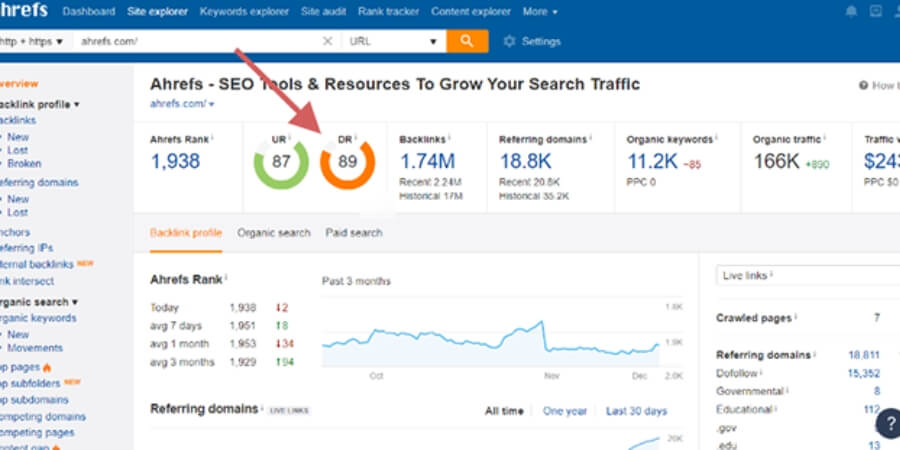Click the Ahrefs logo
900x450 pixels.
point(23,10)
